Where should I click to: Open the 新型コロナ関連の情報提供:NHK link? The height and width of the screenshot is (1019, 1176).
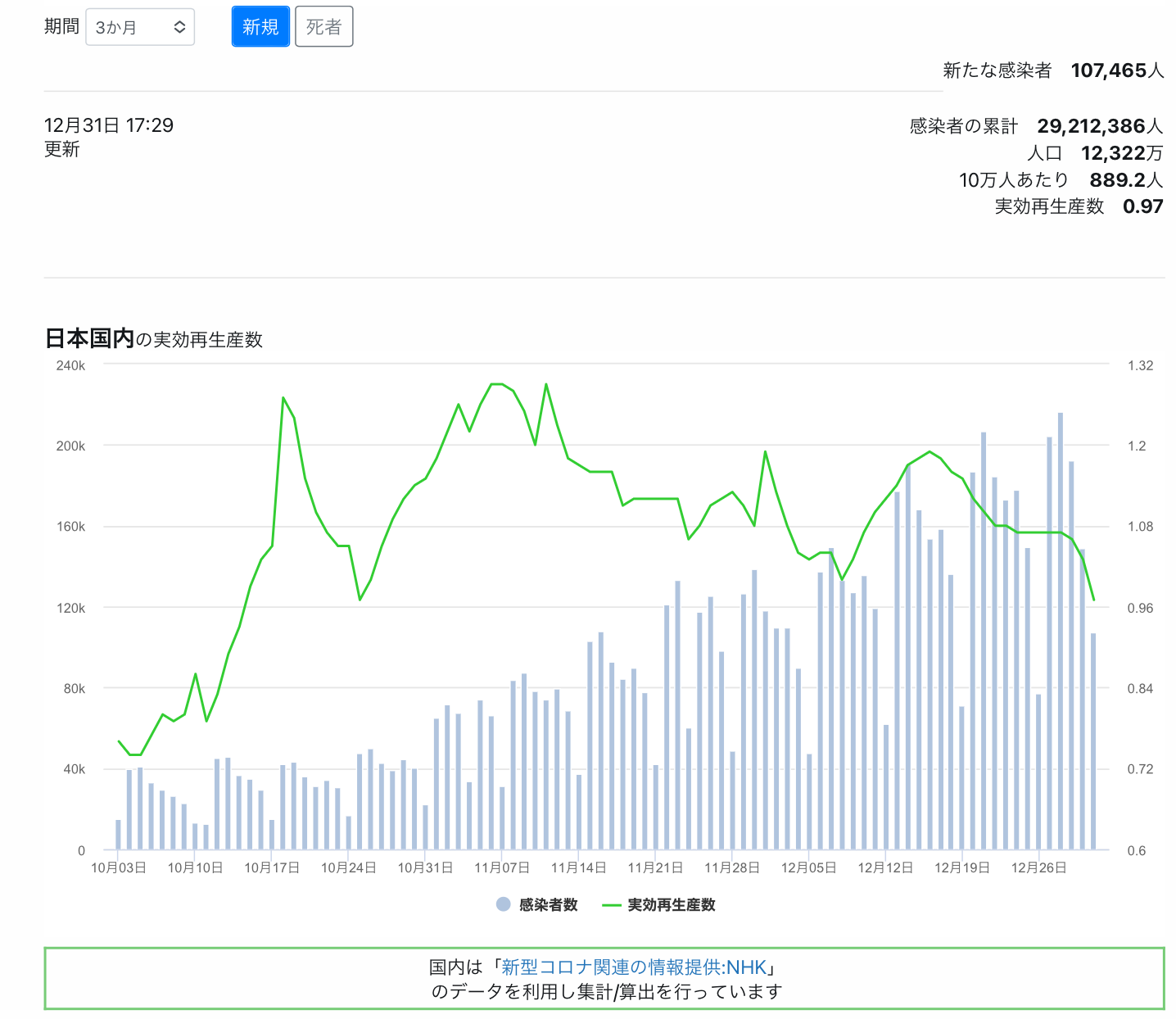(x=634, y=967)
